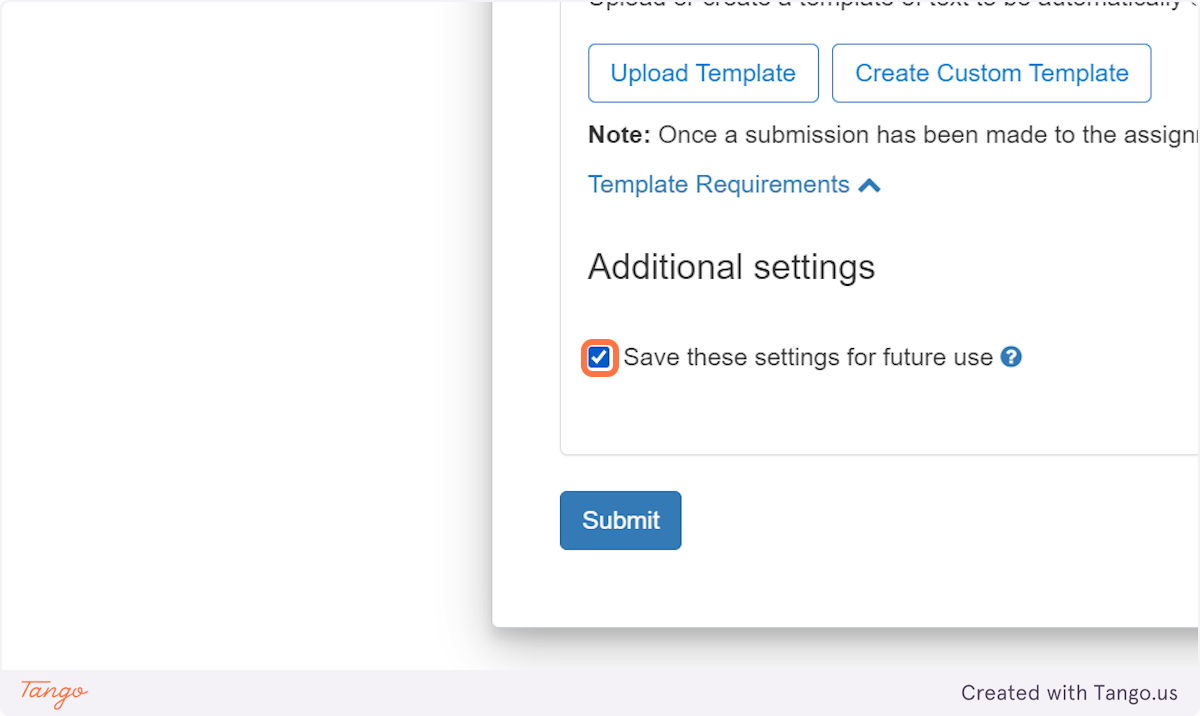Viewport: 1200px width, 716px height.
Task: Open the Created with Tango.us link
Action: pos(1069,692)
